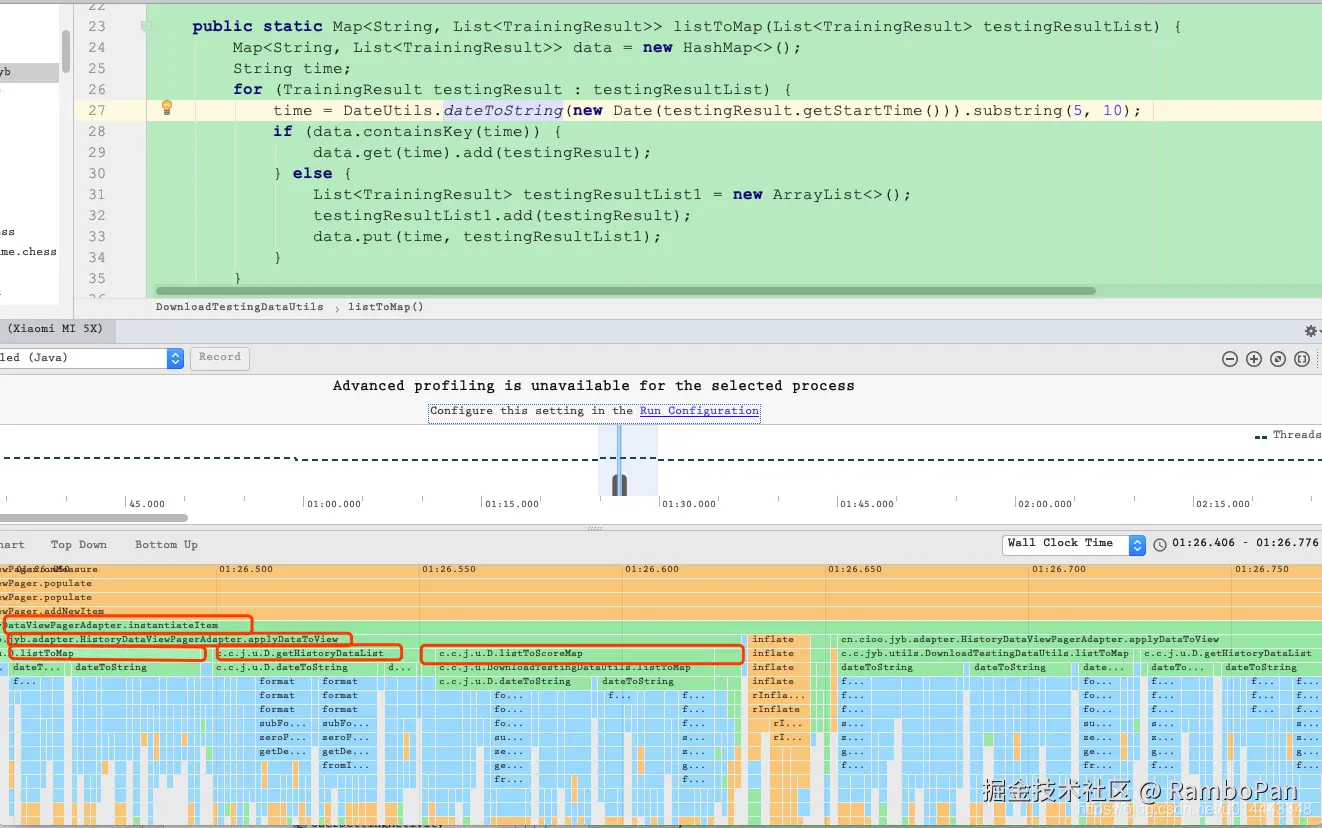Click the editor horizontal scrollbar

tap(627, 291)
